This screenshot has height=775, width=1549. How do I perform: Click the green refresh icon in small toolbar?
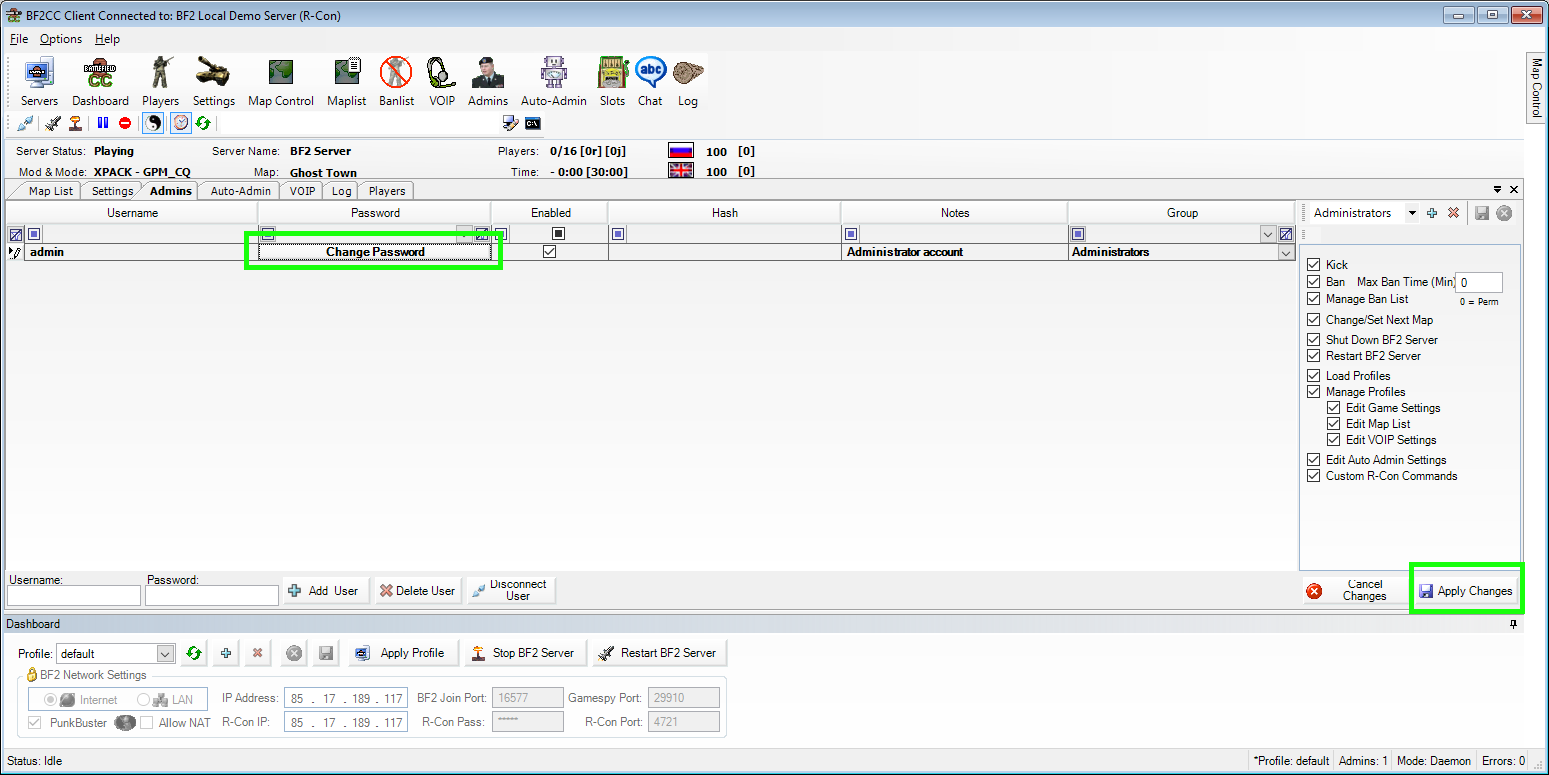[203, 123]
